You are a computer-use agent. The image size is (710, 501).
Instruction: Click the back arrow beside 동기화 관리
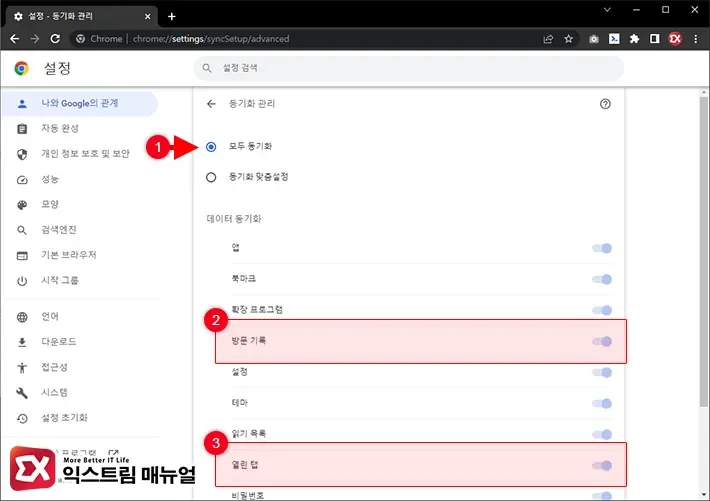point(211,104)
